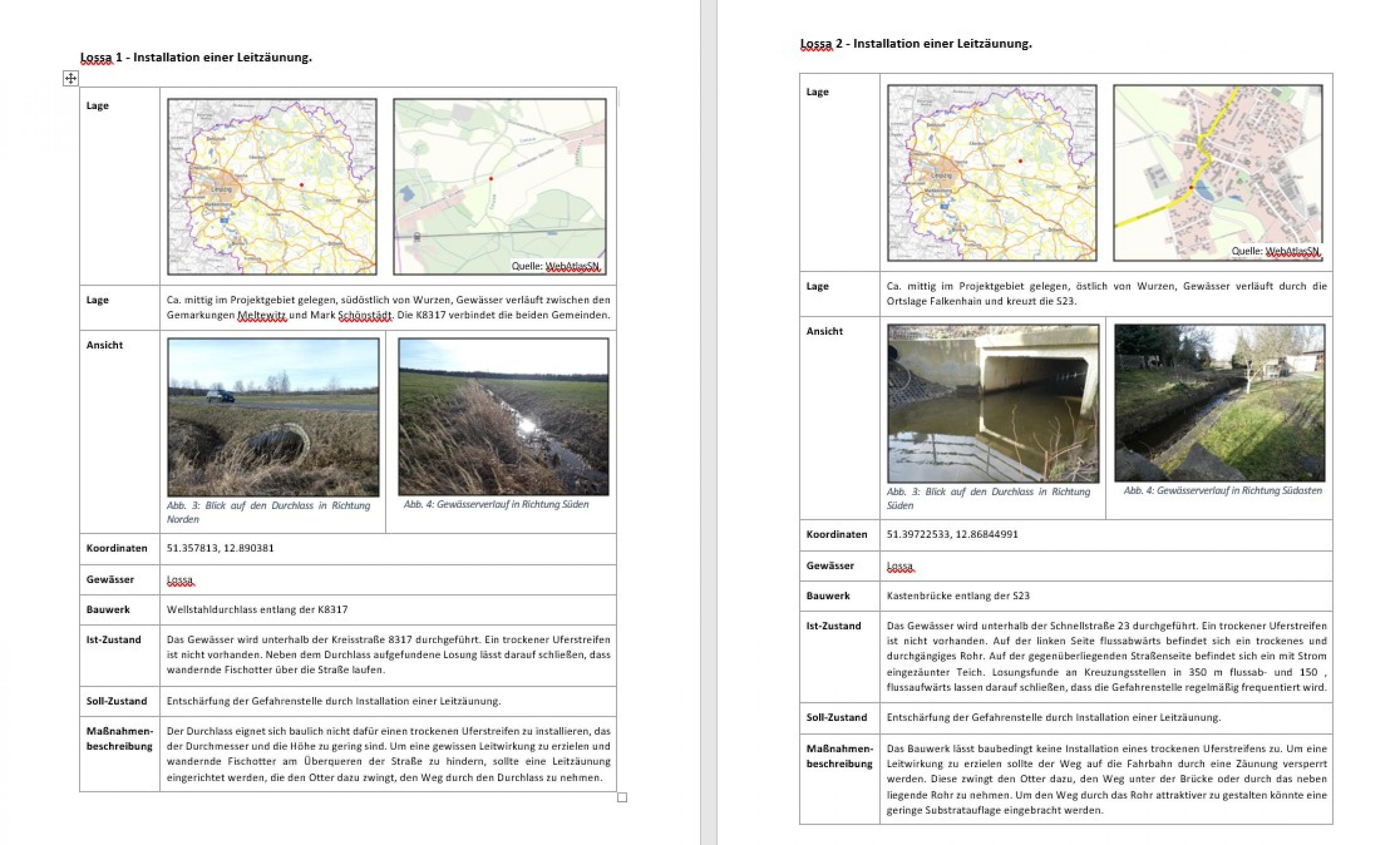The image size is (1400, 845).
Task: Select photo of culvert with passing car
Action: pyautogui.click(x=273, y=417)
